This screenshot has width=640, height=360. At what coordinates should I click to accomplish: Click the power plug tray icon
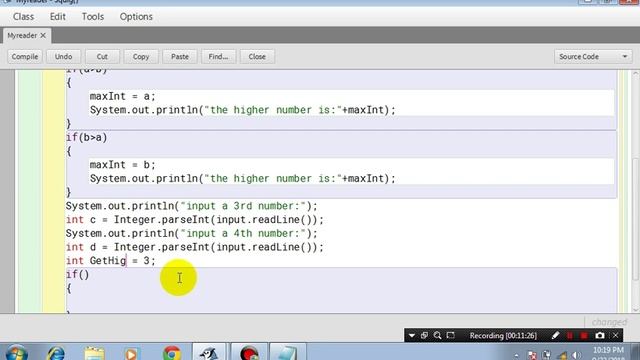click(547, 356)
